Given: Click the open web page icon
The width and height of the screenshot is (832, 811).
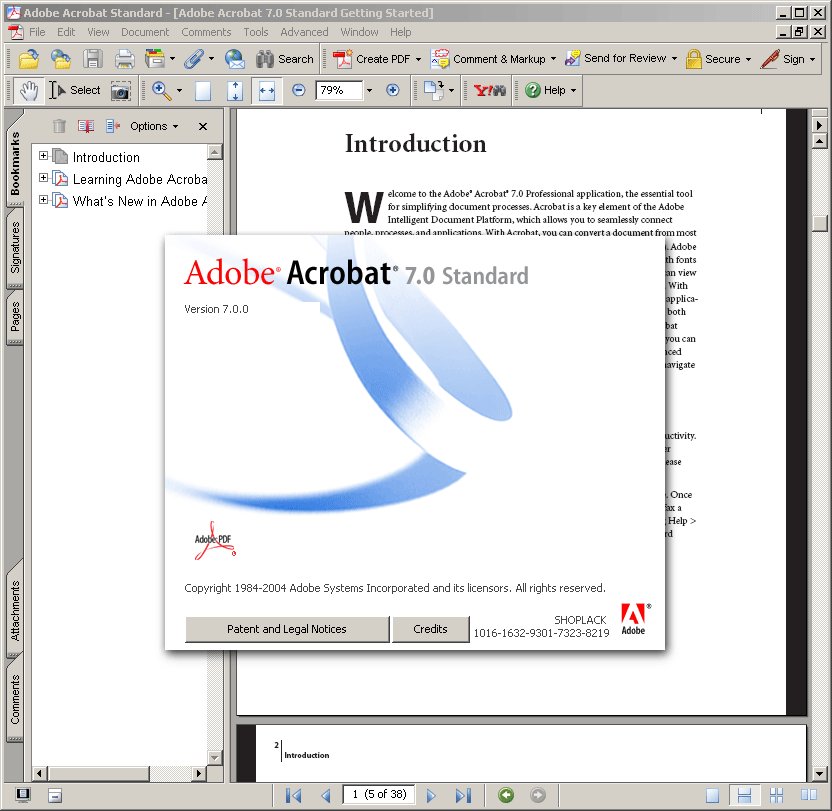Looking at the screenshot, I should (x=60, y=59).
